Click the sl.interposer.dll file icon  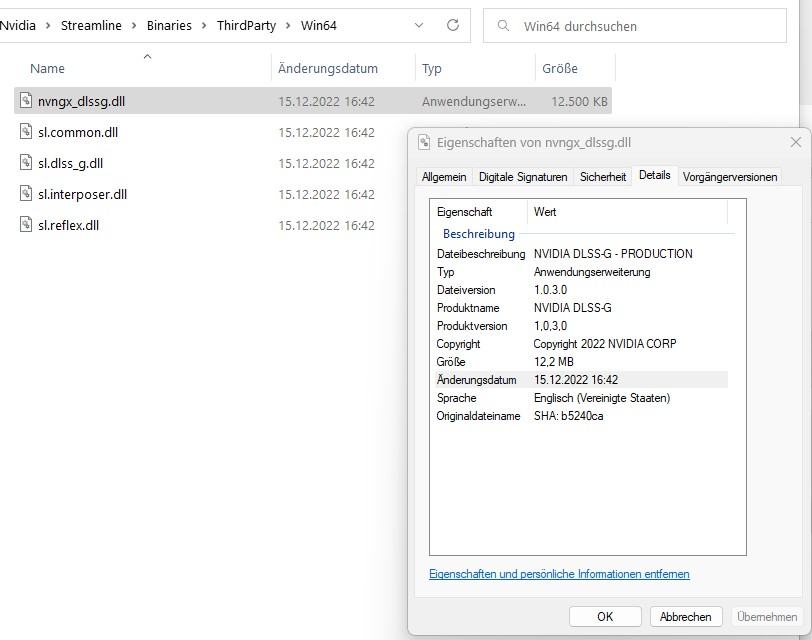(x=26, y=193)
